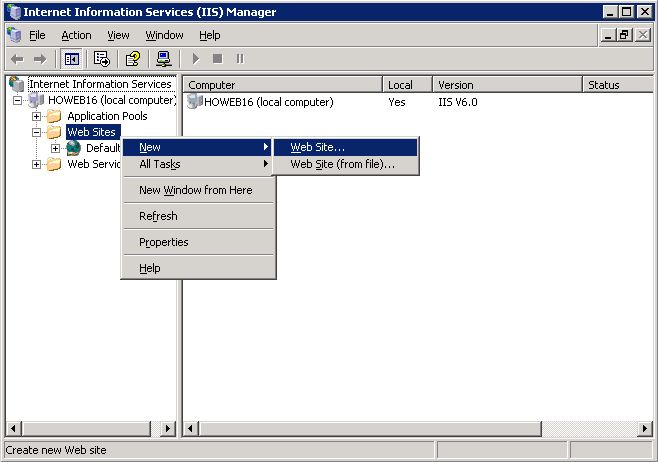Click the Yes value in Local column
658x462 pixels.
[397, 102]
